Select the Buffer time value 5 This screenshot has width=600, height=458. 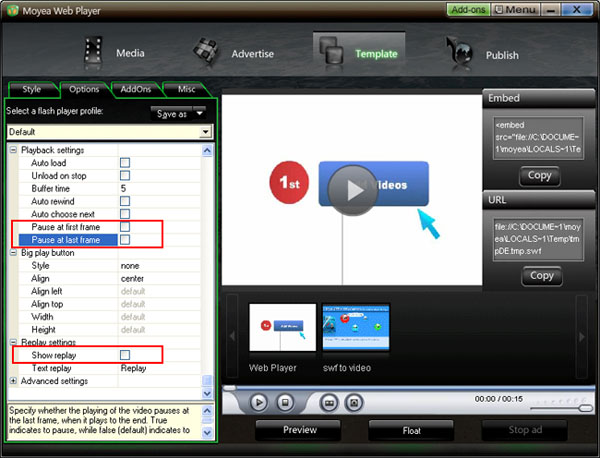point(123,188)
